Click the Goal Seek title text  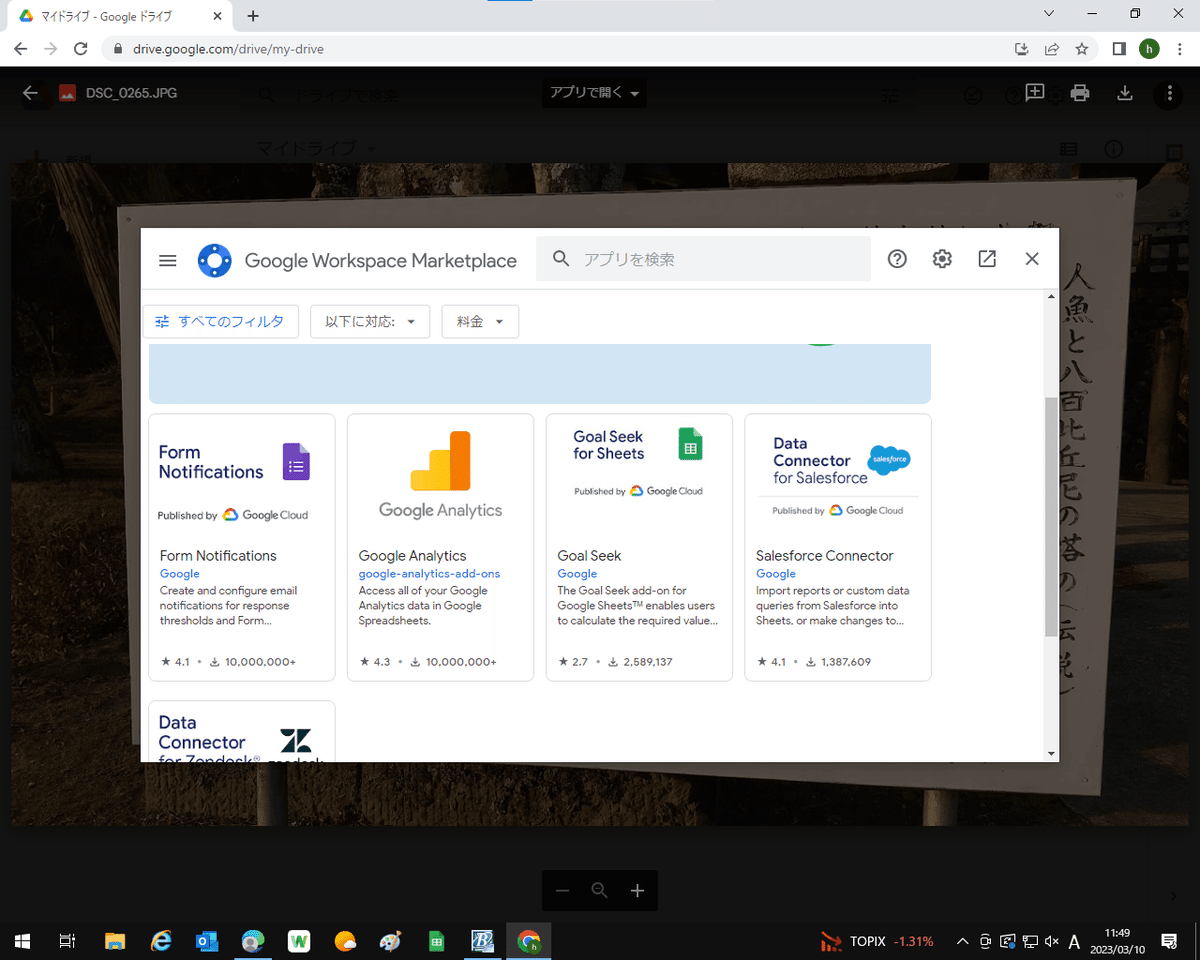coord(589,556)
